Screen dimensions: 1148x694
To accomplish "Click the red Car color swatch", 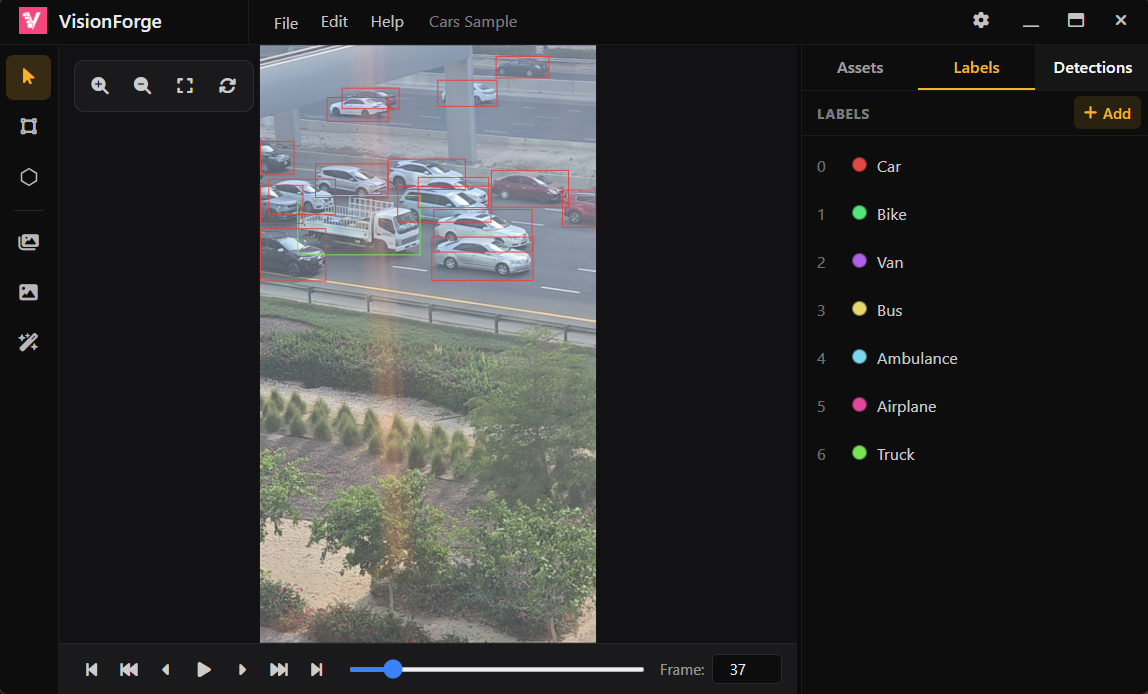I will [x=860, y=165].
